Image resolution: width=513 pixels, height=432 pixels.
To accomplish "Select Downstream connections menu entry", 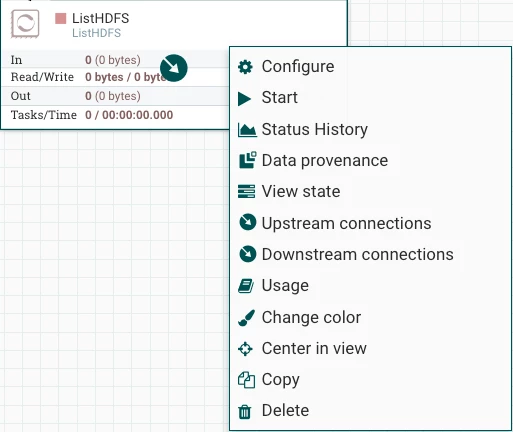I will pyautogui.click(x=371, y=254).
